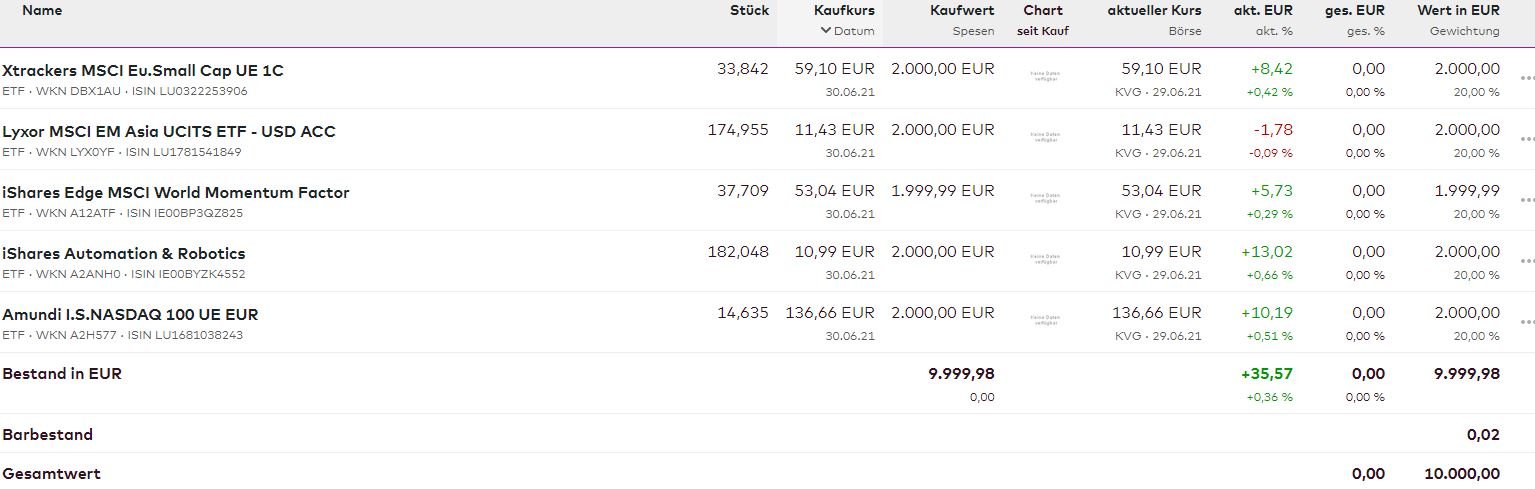Open Lyxor MSCI EM Asia UCITS ETF link

169,132
